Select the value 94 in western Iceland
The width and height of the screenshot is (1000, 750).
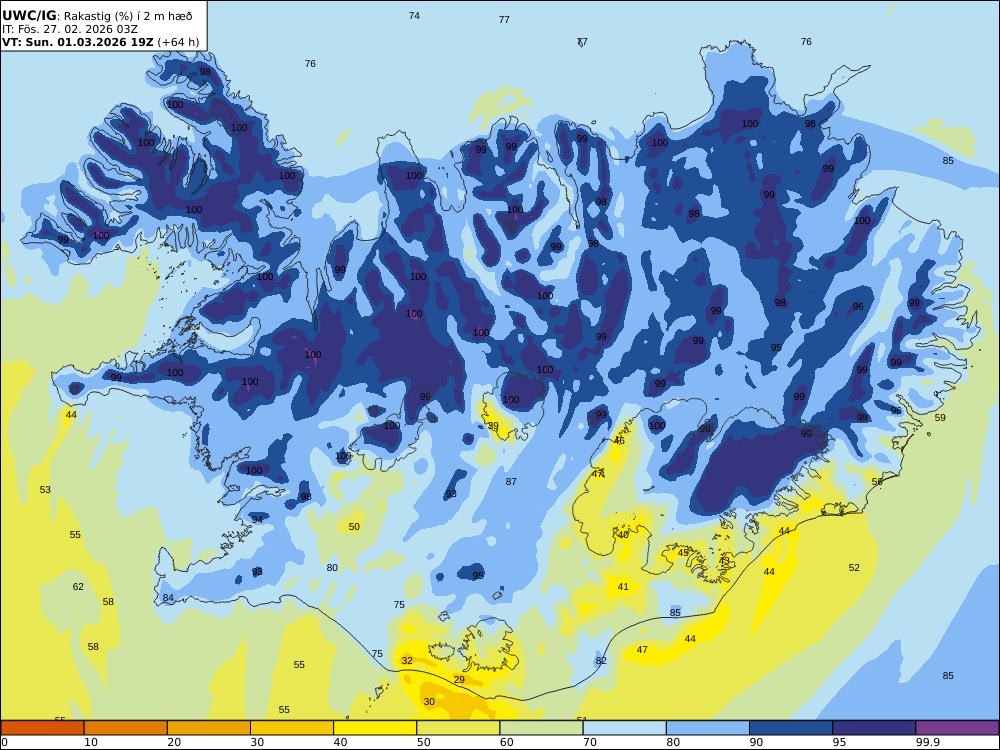tap(257, 520)
